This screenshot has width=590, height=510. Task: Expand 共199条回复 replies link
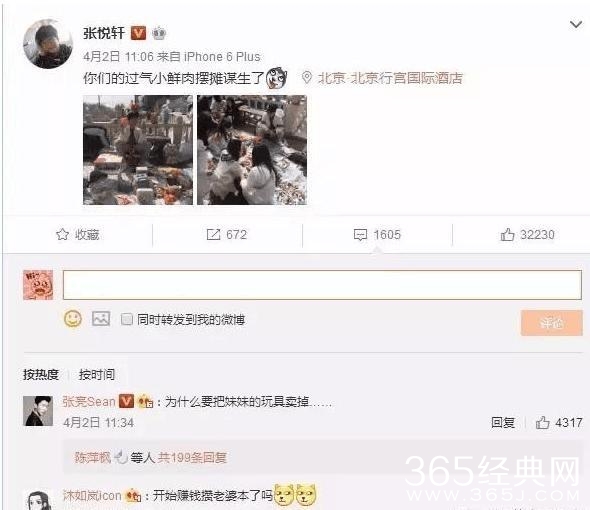click(x=192, y=458)
